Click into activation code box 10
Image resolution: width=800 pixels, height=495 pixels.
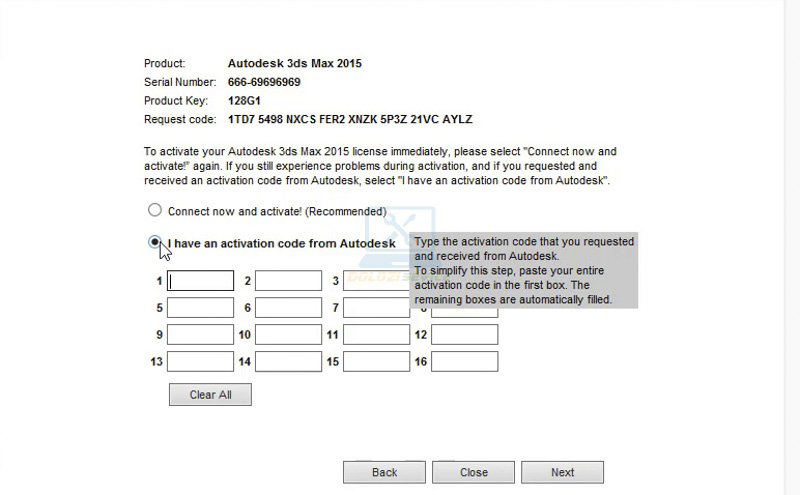(x=288, y=335)
